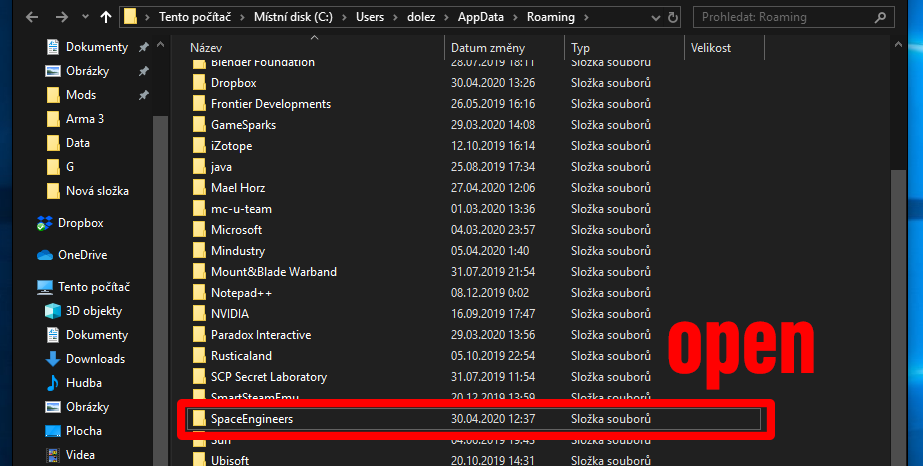Image resolution: width=923 pixels, height=466 pixels.
Task: Open pinned Dokumenty in quick access
Action: click(97, 46)
